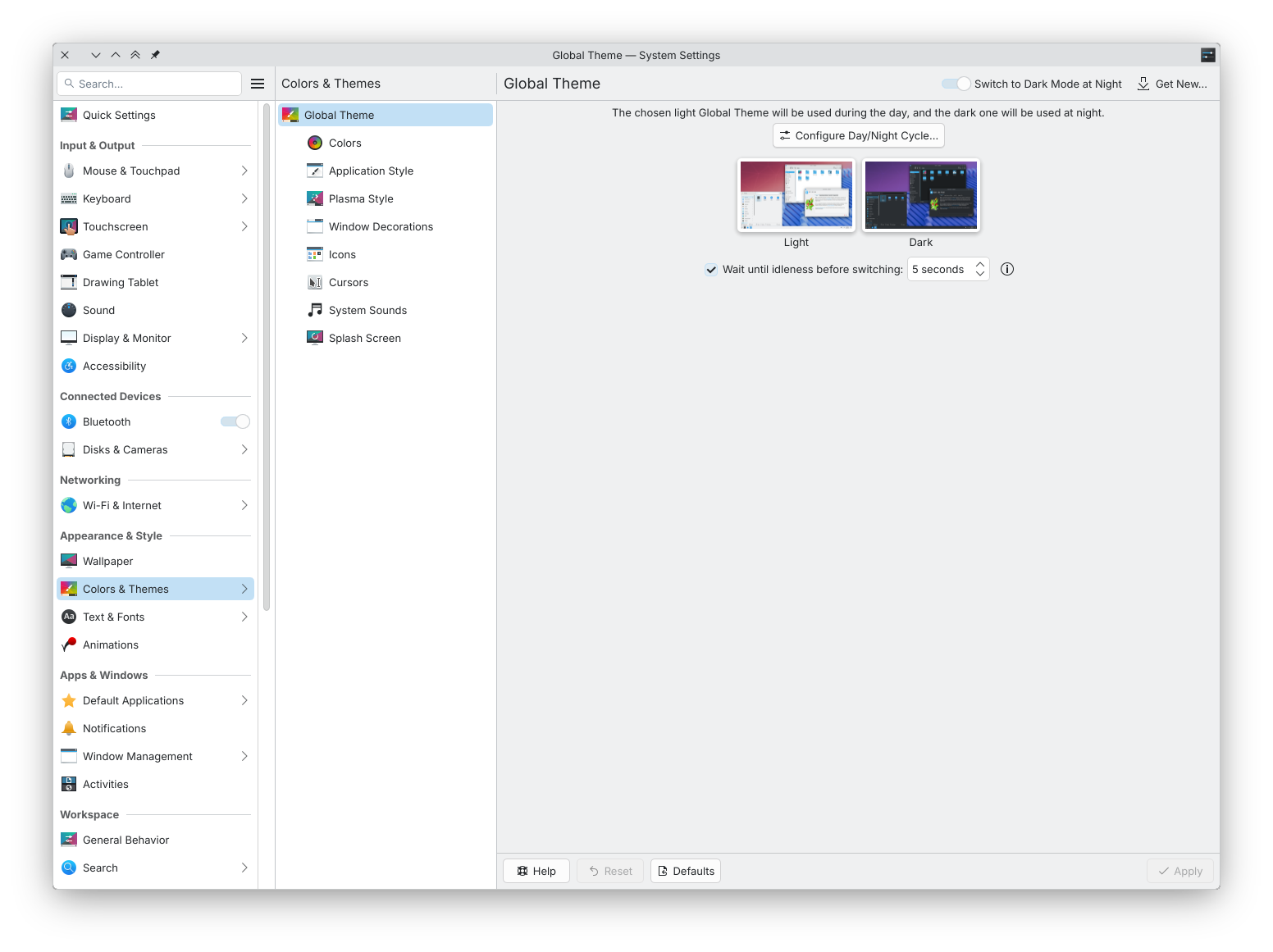Screen dimensions: 1273x952
Task: Disable Switch to Dark Mode at Night
Action: pos(956,84)
